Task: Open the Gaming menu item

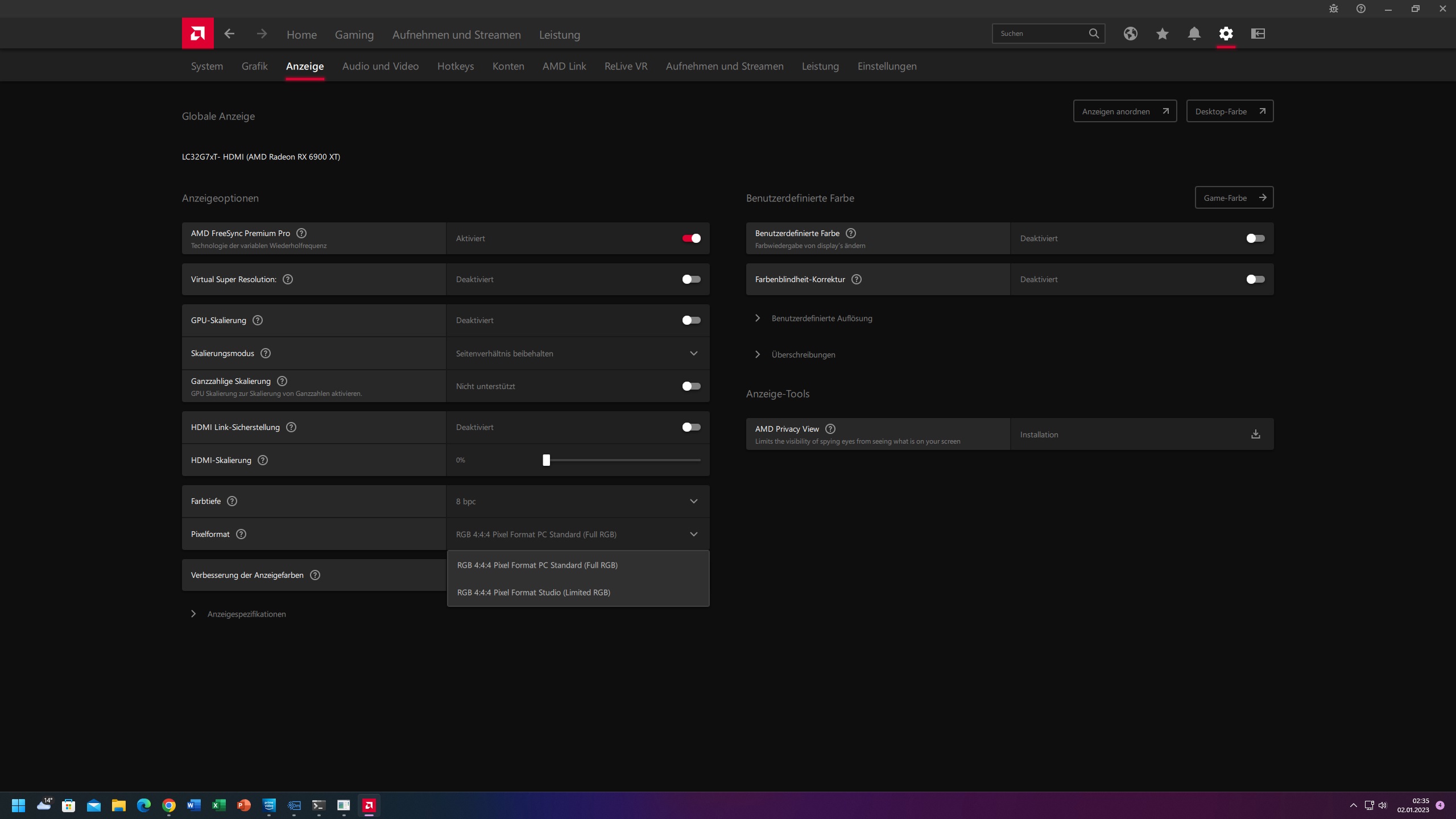Action: click(x=354, y=35)
